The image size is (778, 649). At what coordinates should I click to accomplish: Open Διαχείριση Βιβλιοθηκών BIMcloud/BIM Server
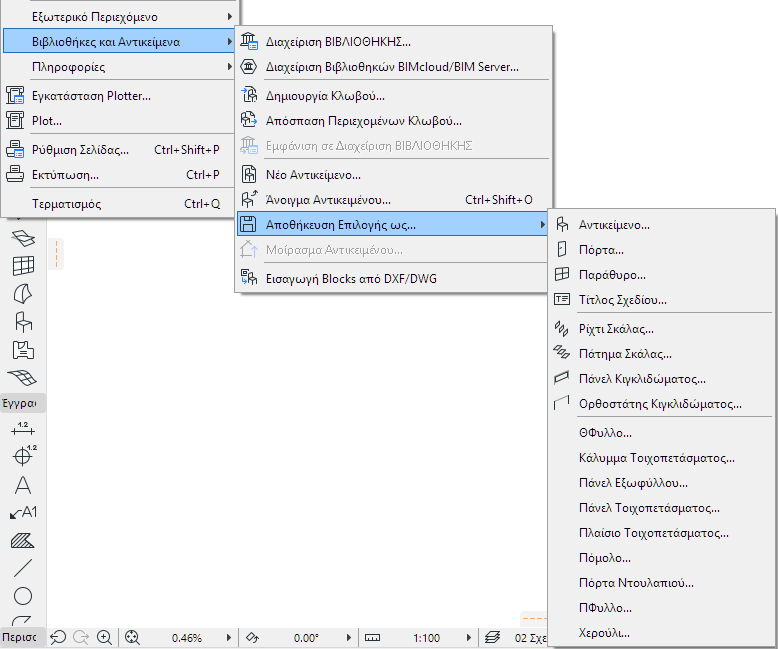pos(393,66)
